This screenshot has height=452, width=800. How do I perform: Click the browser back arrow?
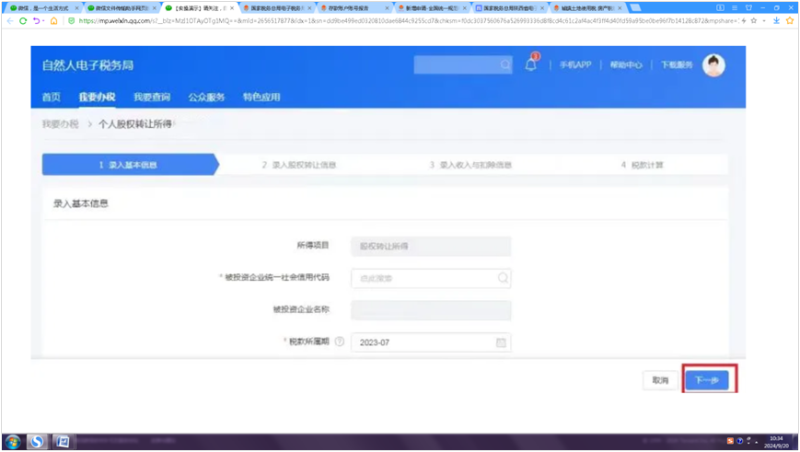coord(9,20)
